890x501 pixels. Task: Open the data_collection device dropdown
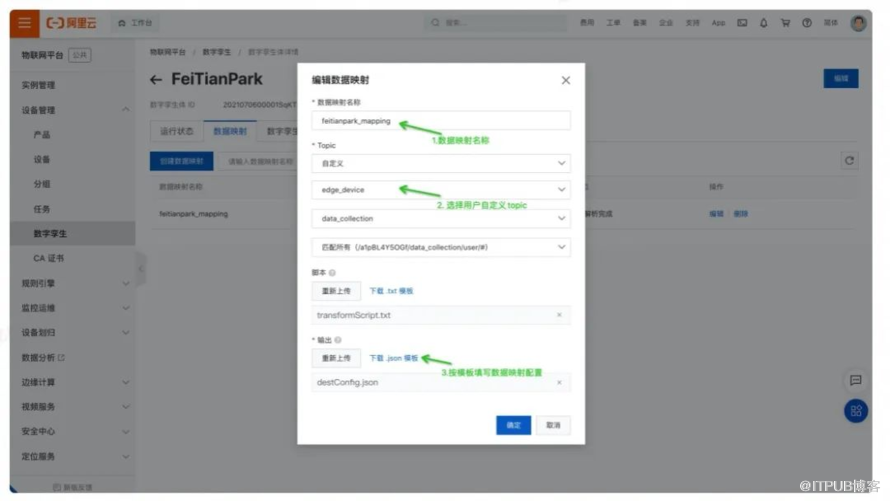[x=441, y=218]
